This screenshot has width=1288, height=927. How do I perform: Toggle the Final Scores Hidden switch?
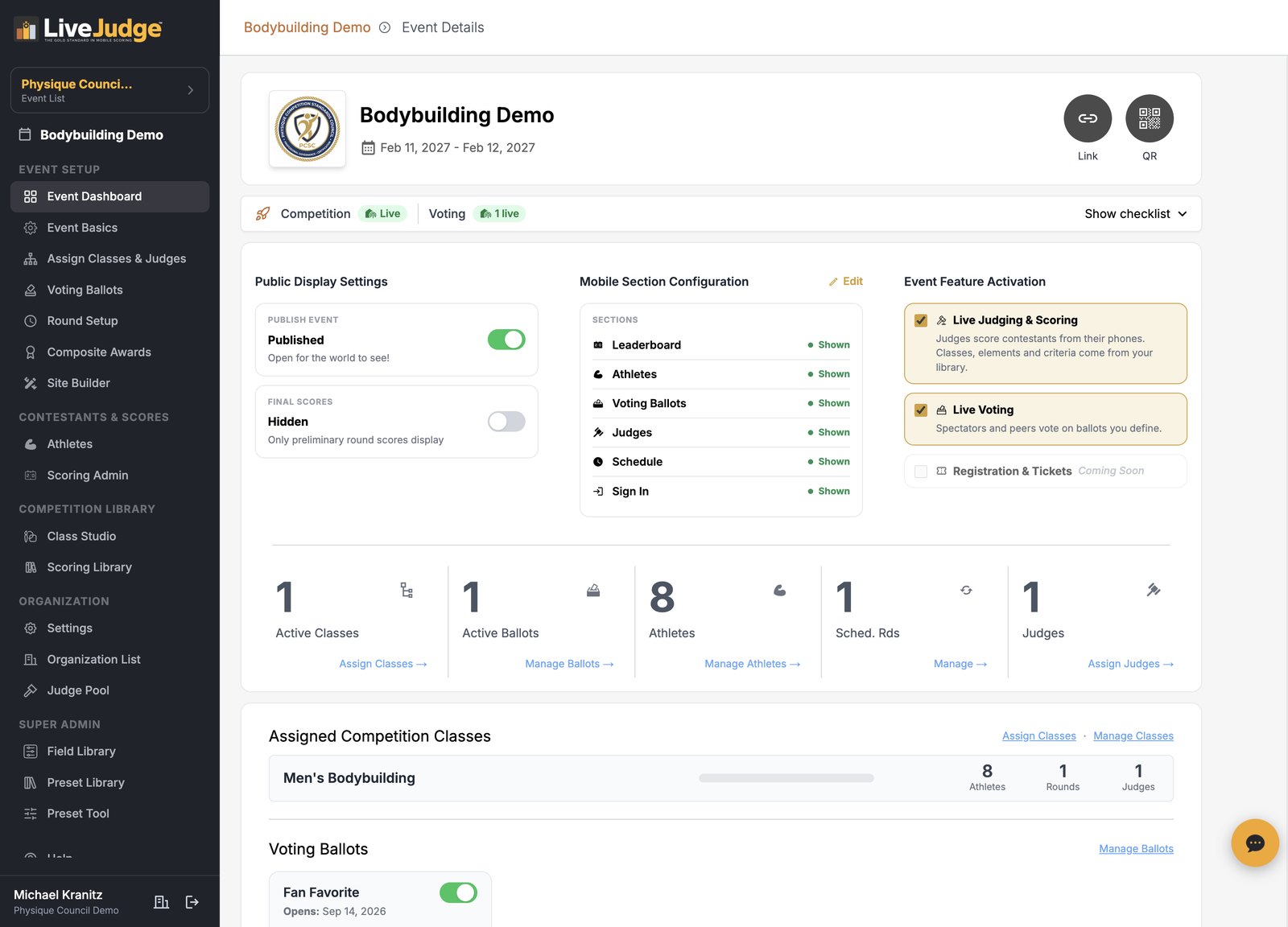point(506,422)
